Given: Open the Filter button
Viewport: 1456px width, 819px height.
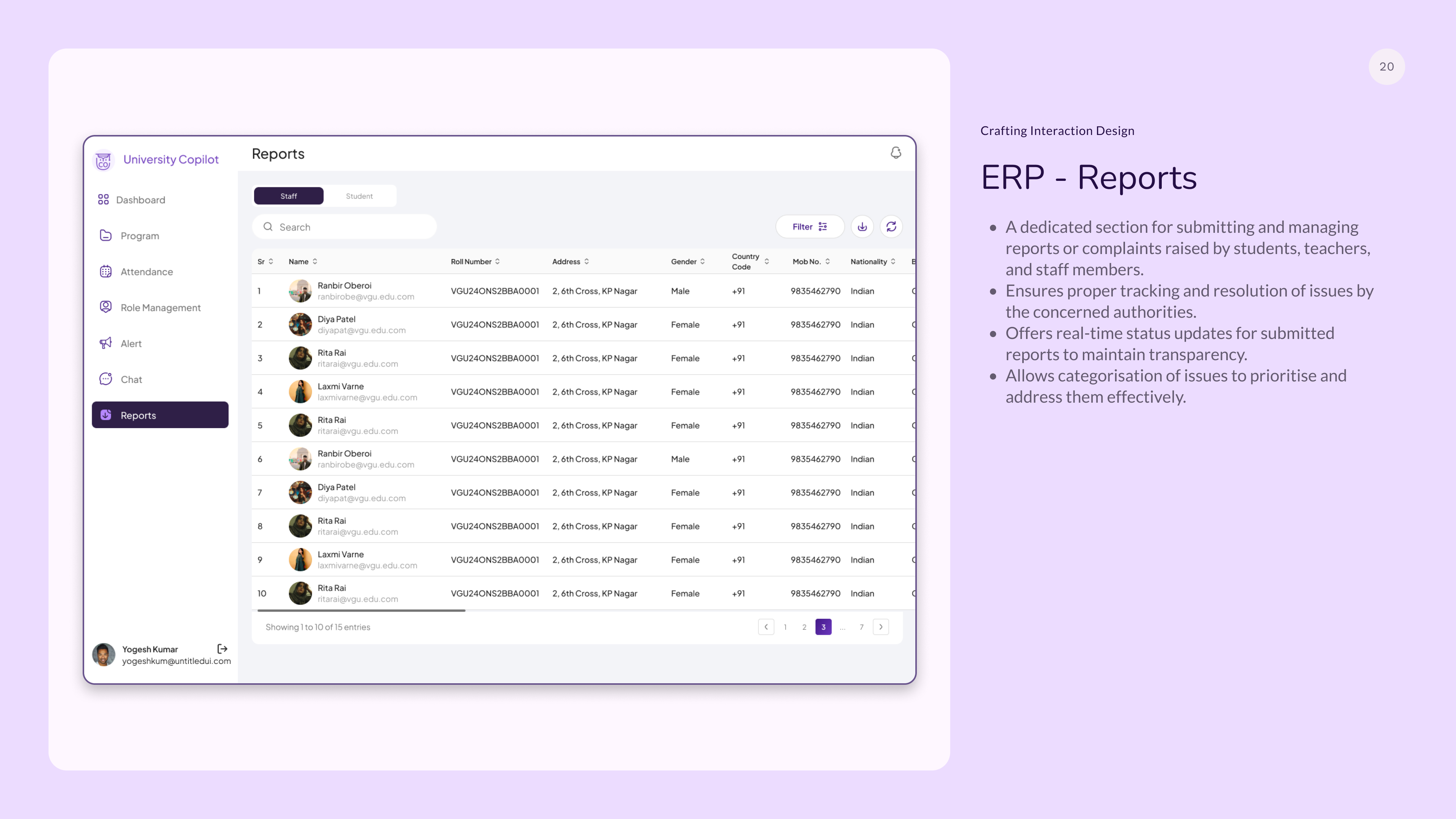Looking at the screenshot, I should coord(810,227).
